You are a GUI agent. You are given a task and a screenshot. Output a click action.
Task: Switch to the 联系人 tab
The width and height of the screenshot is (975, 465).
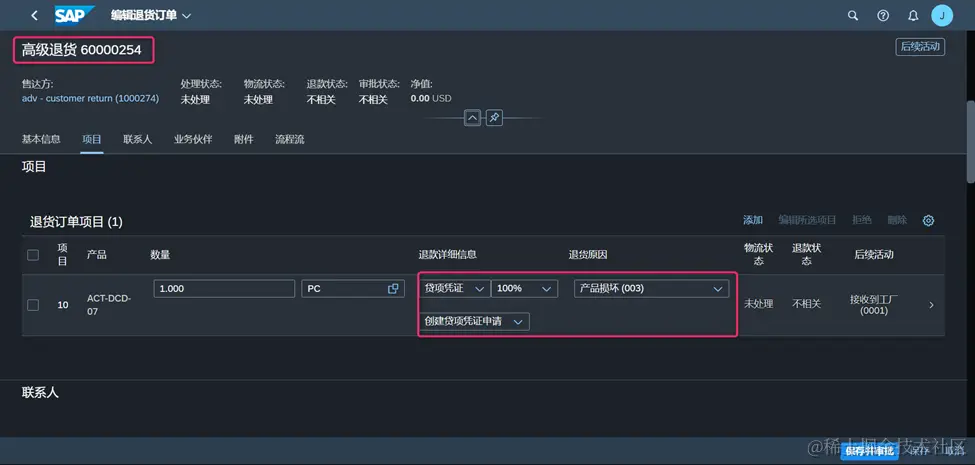click(x=137, y=139)
